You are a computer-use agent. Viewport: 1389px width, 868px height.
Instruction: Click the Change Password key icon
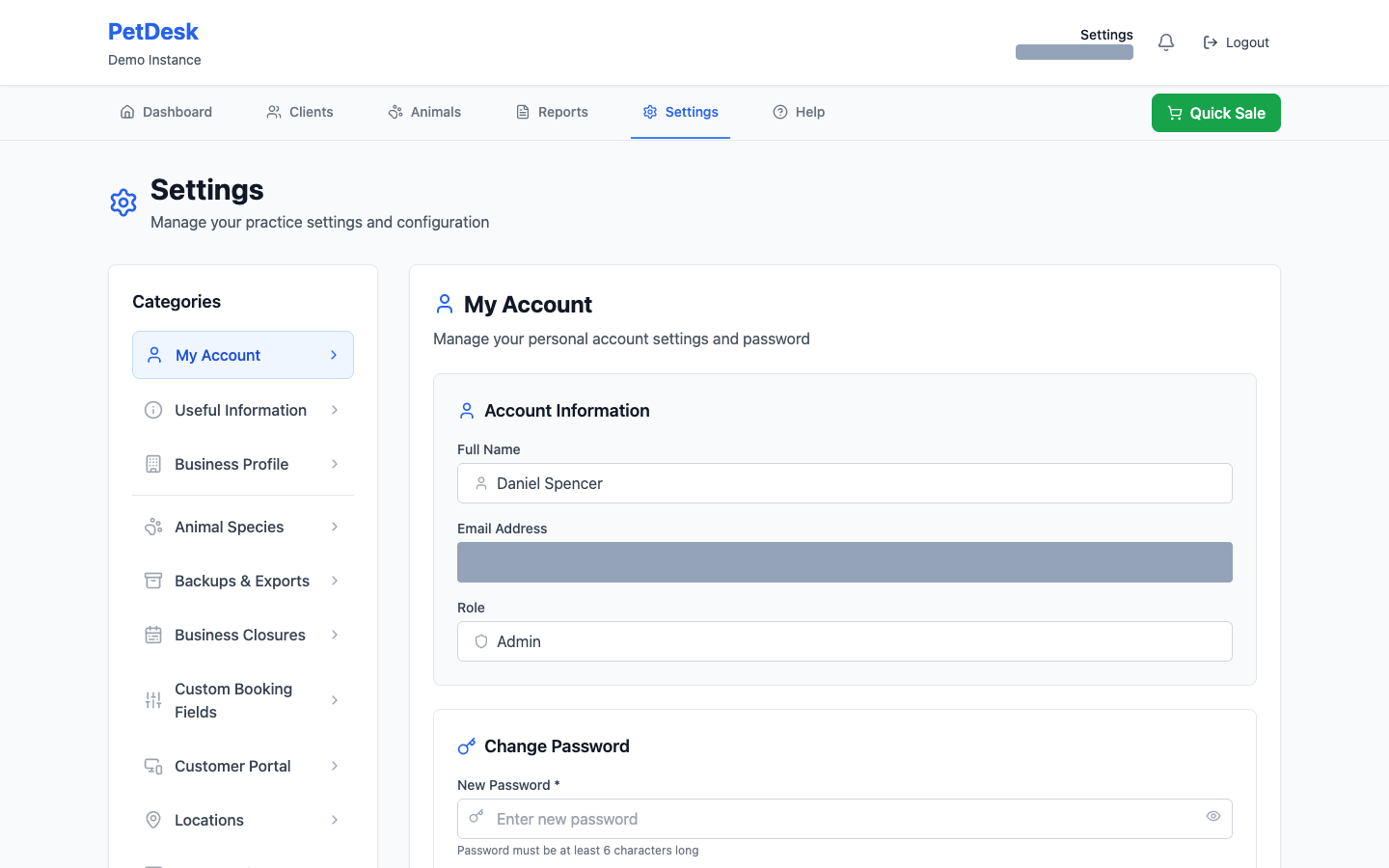click(x=467, y=746)
